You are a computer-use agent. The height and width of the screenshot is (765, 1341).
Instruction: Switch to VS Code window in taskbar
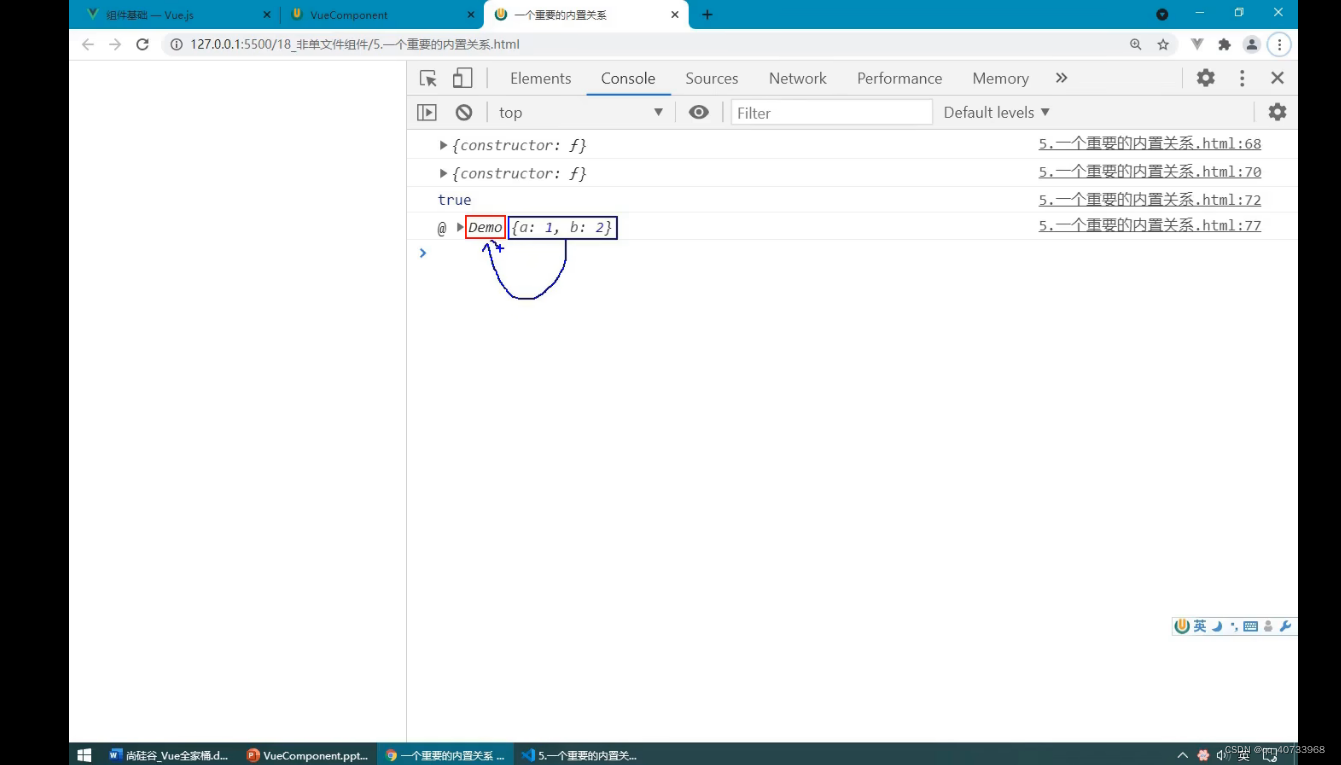point(579,755)
